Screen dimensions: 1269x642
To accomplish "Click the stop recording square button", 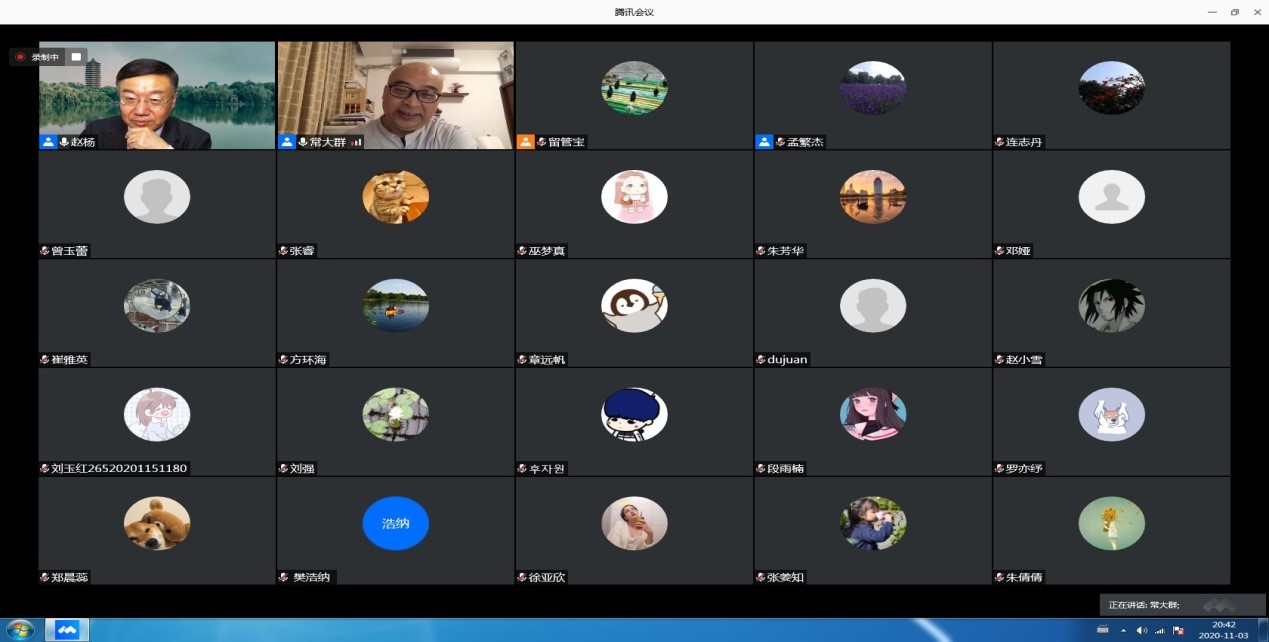I will click(76, 57).
